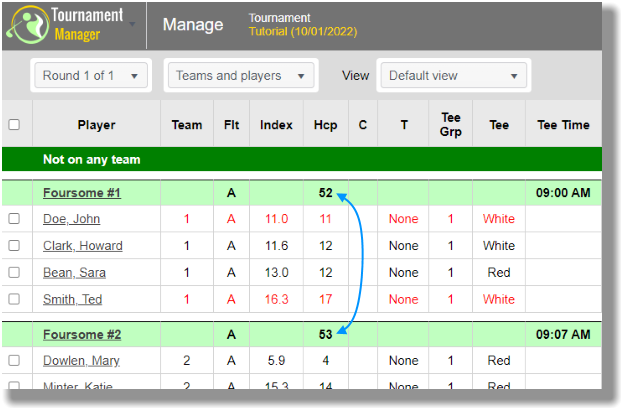This screenshot has height=408, width=621.
Task: Click the C column header
Action: (x=363, y=125)
